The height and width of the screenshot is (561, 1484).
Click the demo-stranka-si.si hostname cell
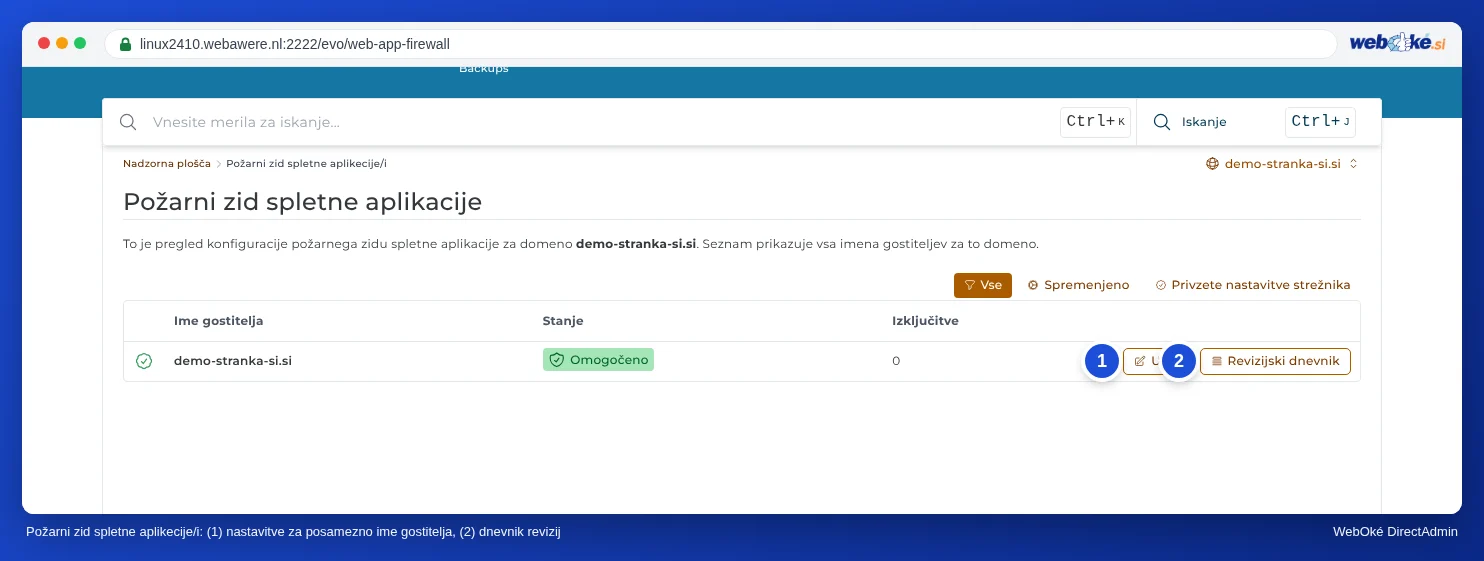[233, 361]
